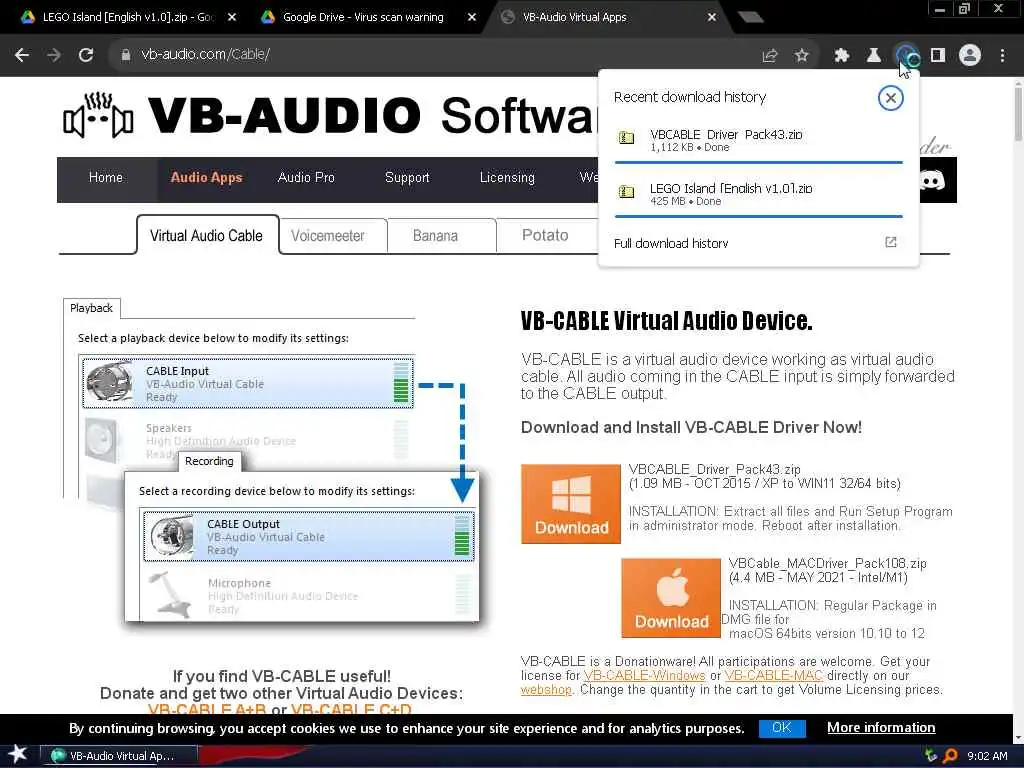
Task: Close the Recent download history popup
Action: click(x=890, y=98)
